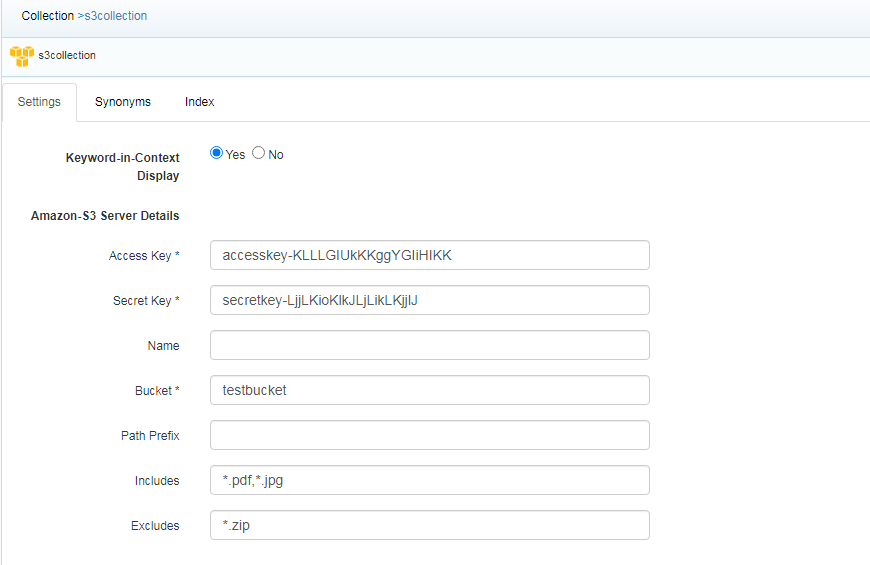The width and height of the screenshot is (870, 565).
Task: Focus the Access Key input field
Action: point(429,255)
